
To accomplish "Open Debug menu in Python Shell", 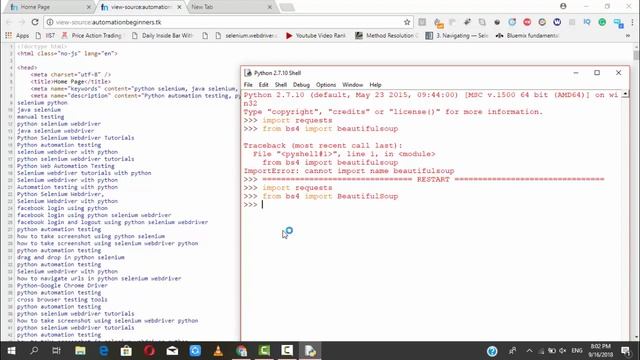I will point(301,85).
